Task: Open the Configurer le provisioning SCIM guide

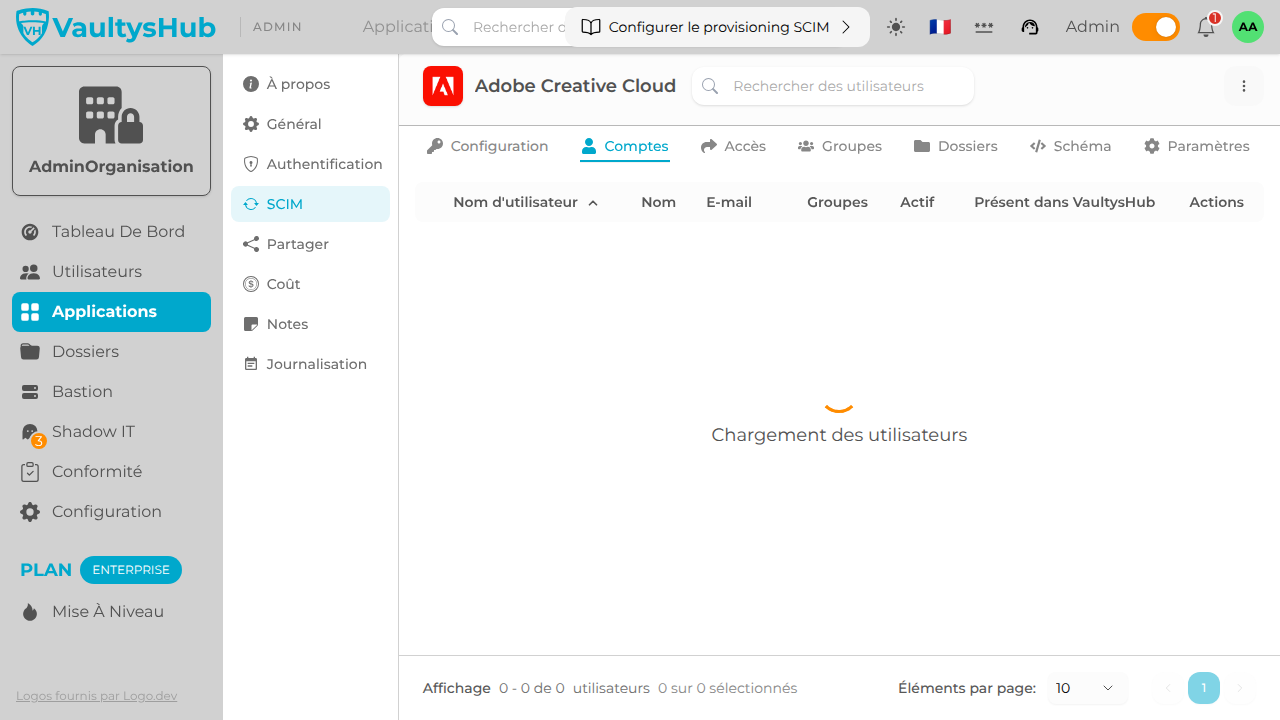Action: point(718,27)
